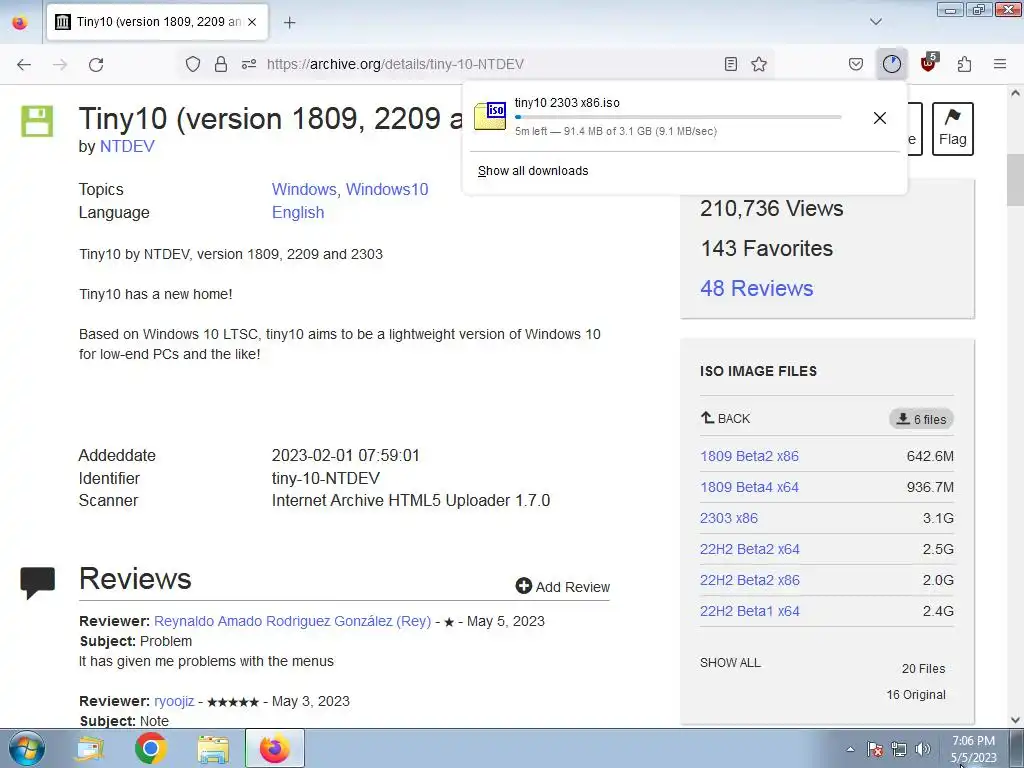Screen dimensions: 1024x768
Task: Open reviewer ryoojiz profile
Action: coord(174,701)
